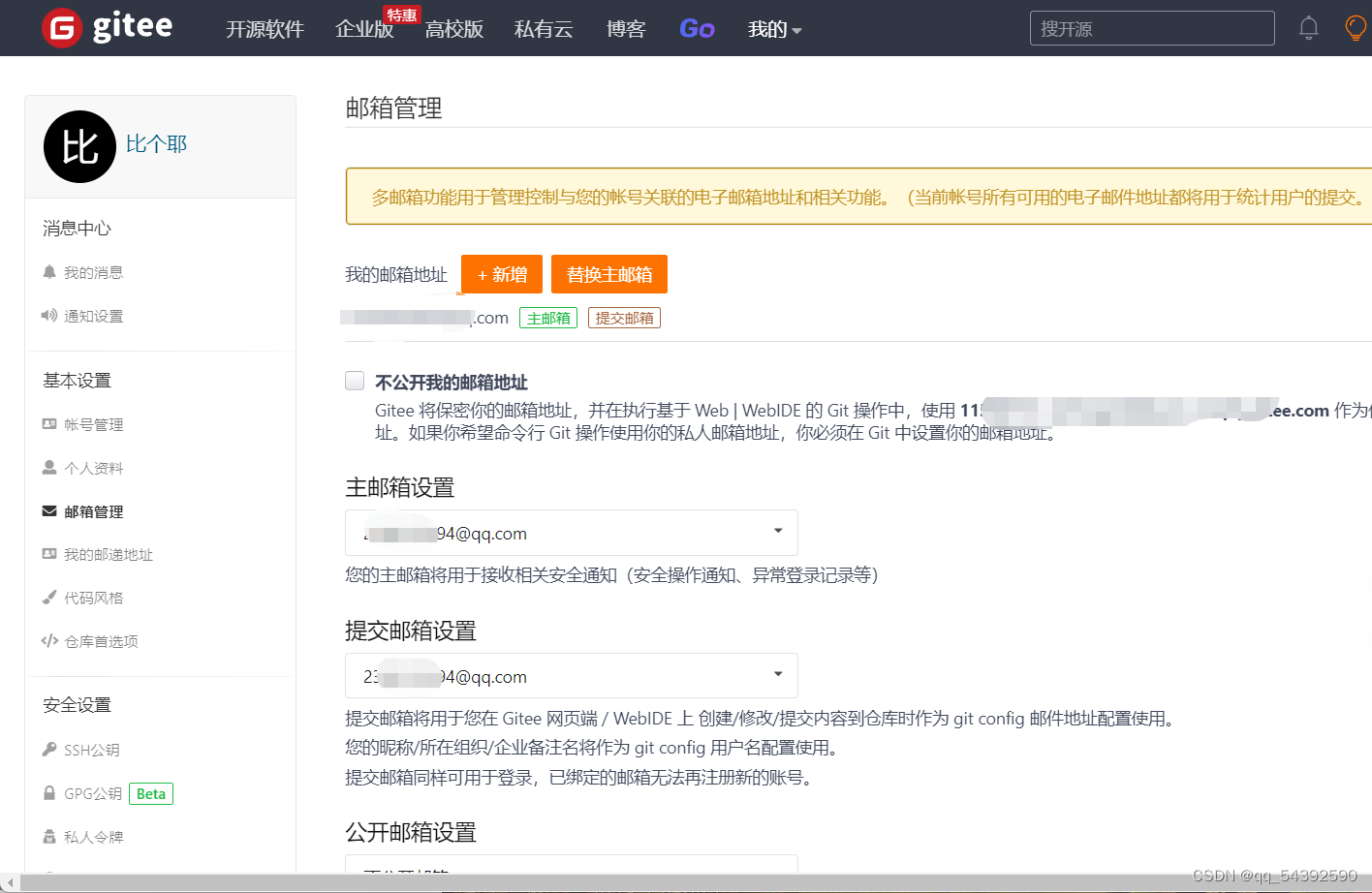Click 替换主邮箱

click(x=609, y=274)
